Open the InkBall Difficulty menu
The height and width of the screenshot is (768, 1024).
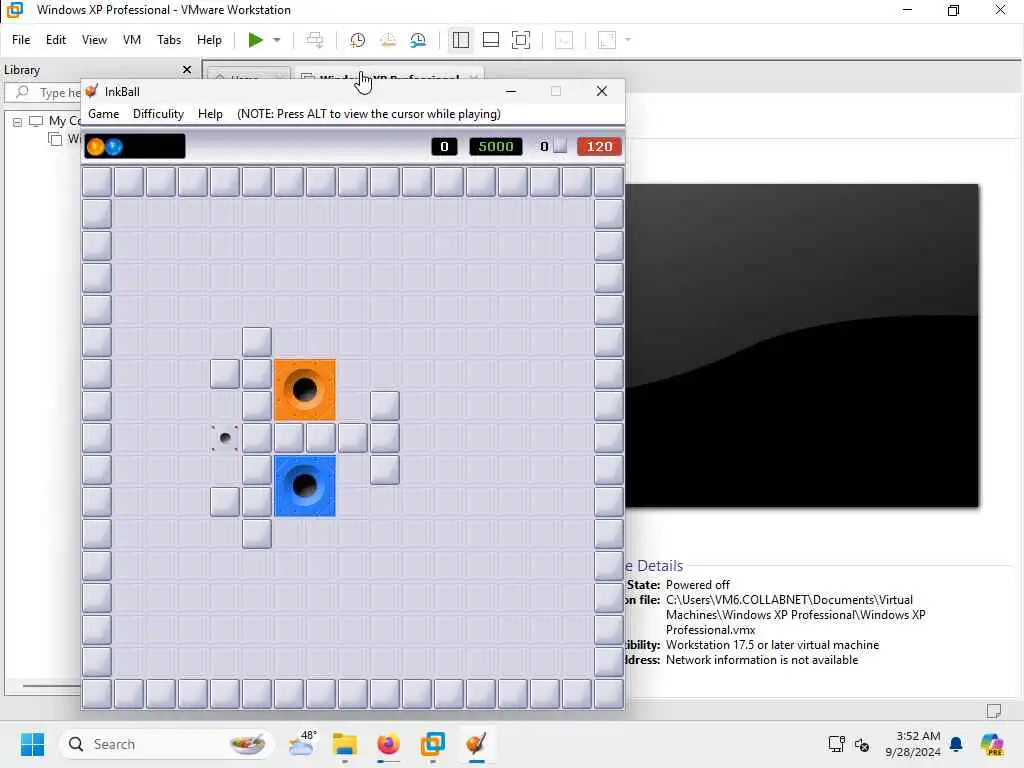[158, 114]
